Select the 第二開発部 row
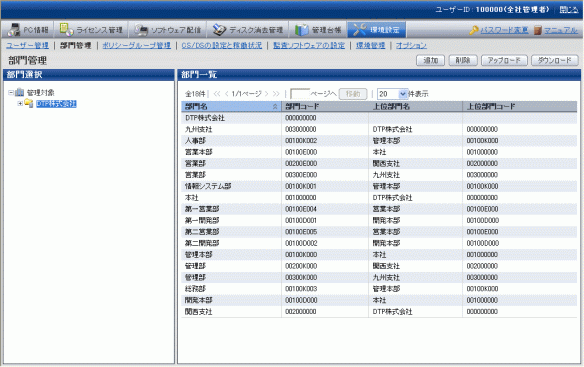 (x=379, y=243)
